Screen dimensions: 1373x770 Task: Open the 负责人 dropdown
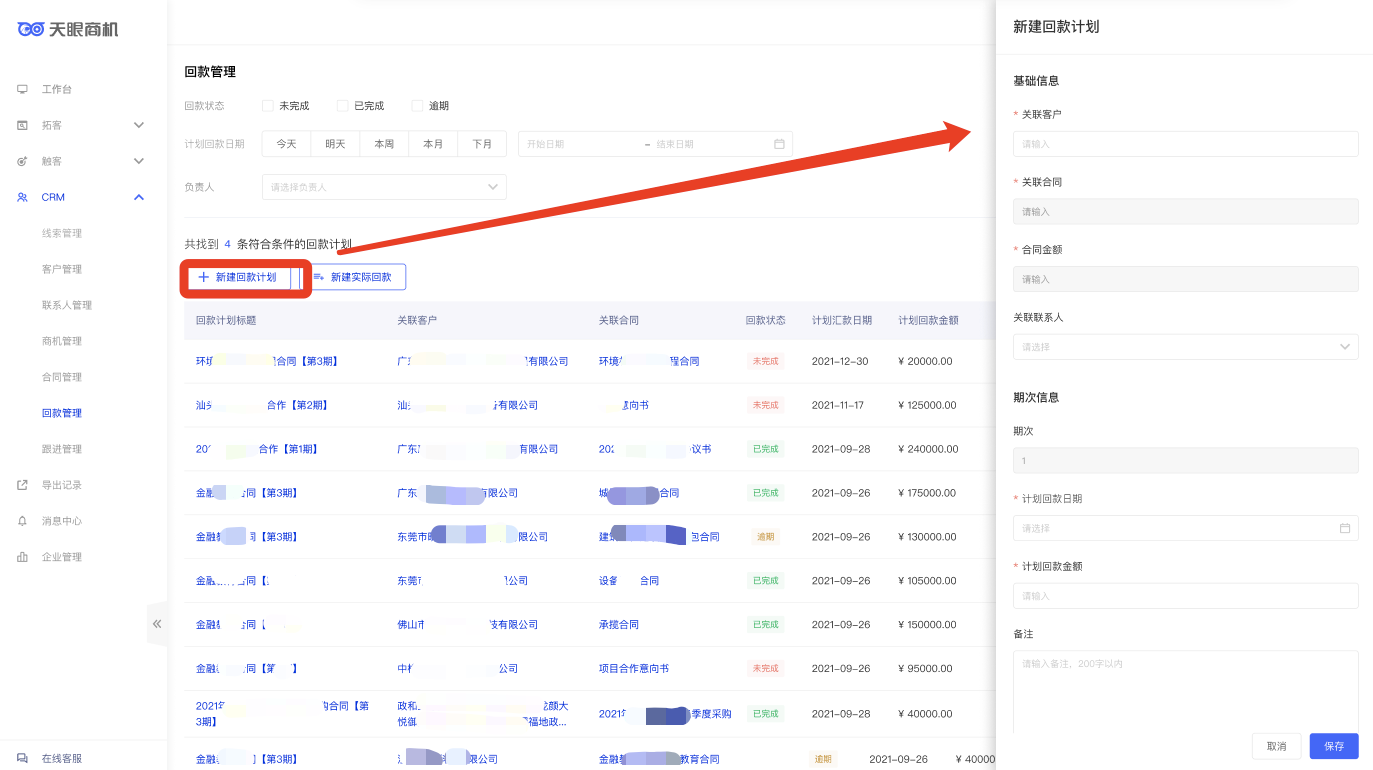click(384, 187)
